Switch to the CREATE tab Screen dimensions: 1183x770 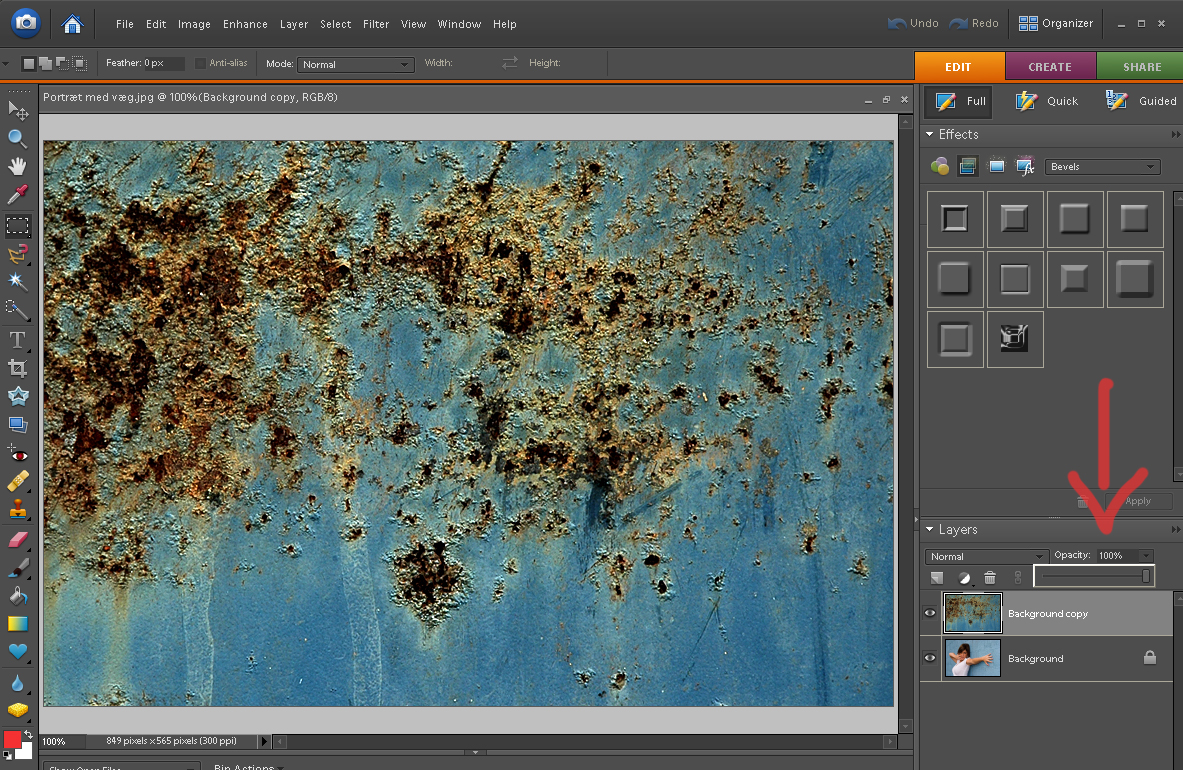click(1049, 67)
